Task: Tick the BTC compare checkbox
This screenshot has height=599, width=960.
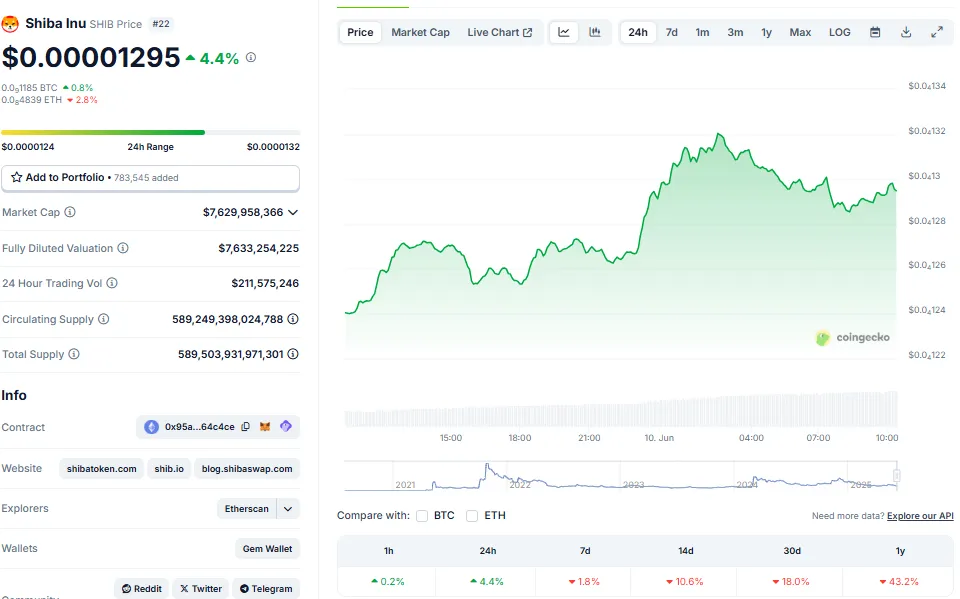Action: 422,516
